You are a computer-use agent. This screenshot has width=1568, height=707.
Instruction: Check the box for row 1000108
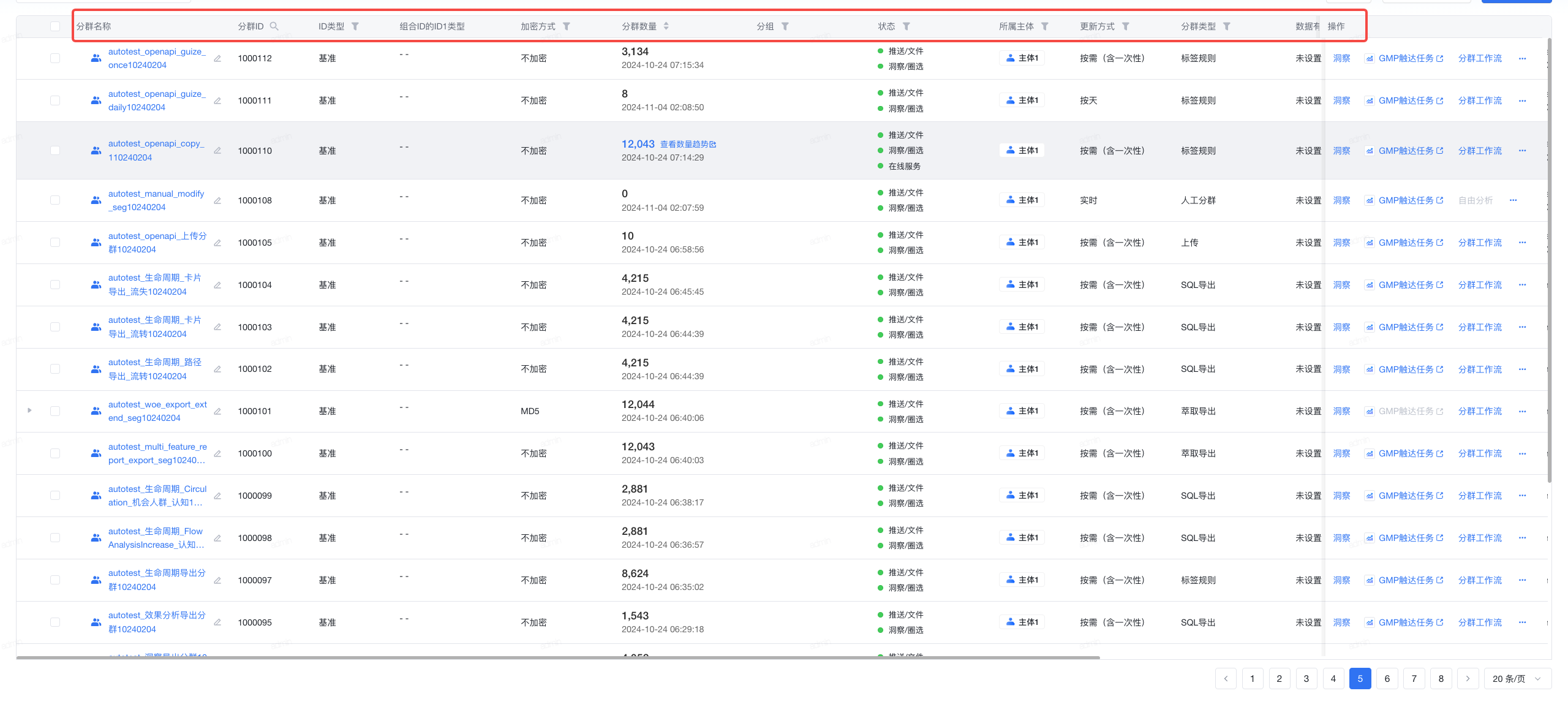(x=55, y=200)
